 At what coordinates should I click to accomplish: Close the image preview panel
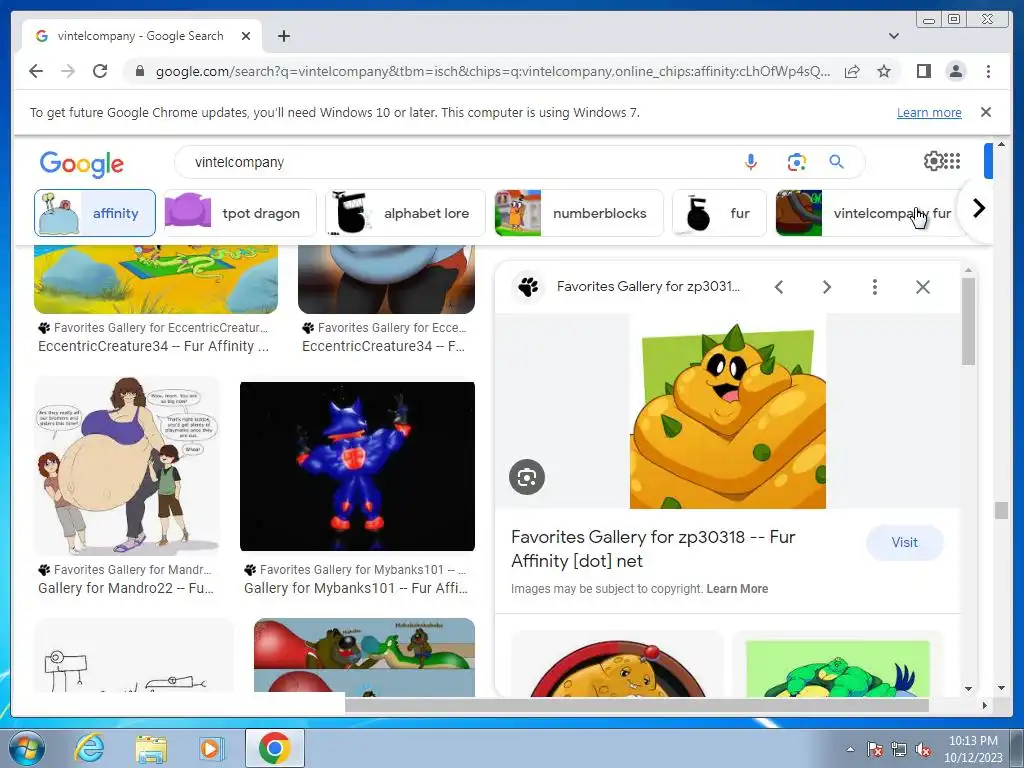(x=922, y=287)
